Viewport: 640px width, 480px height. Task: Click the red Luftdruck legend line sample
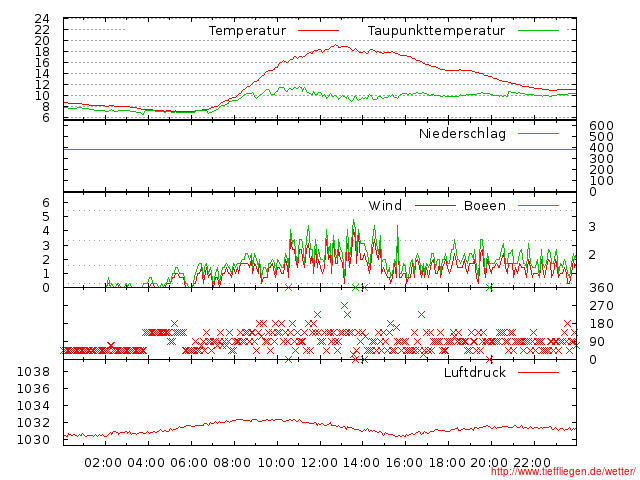click(x=538, y=372)
